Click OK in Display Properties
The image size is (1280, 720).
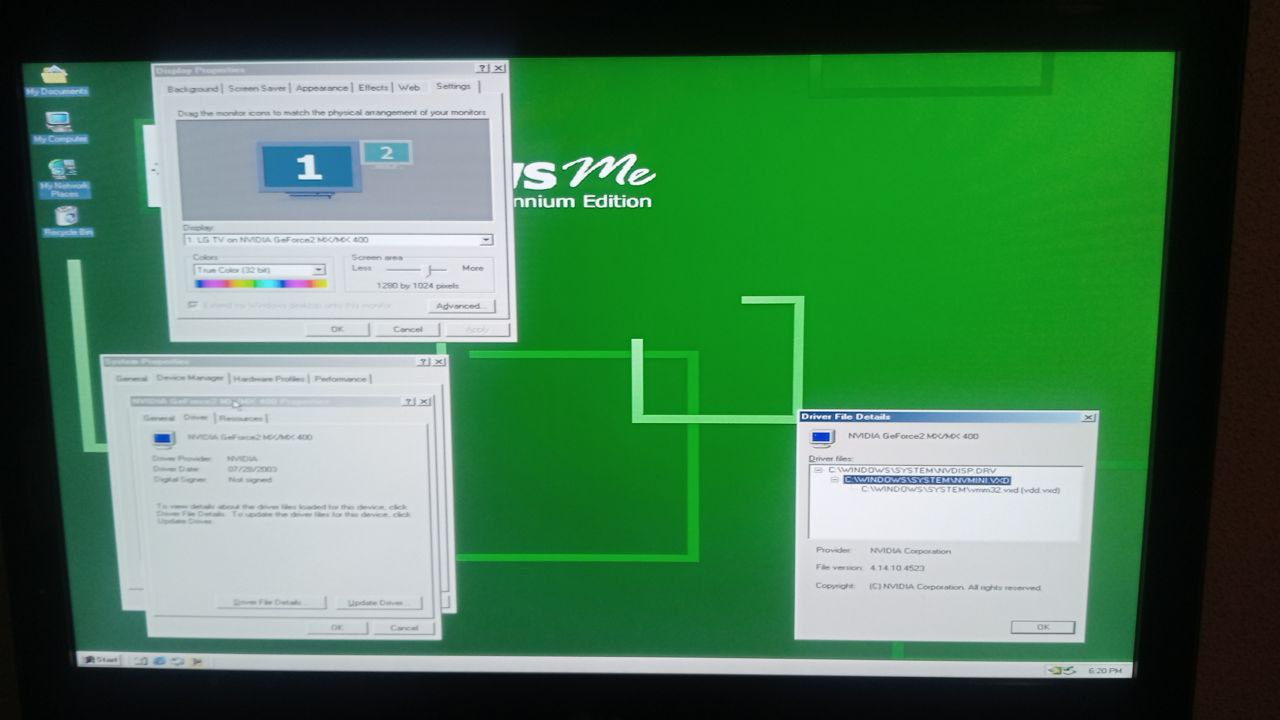[x=337, y=329]
